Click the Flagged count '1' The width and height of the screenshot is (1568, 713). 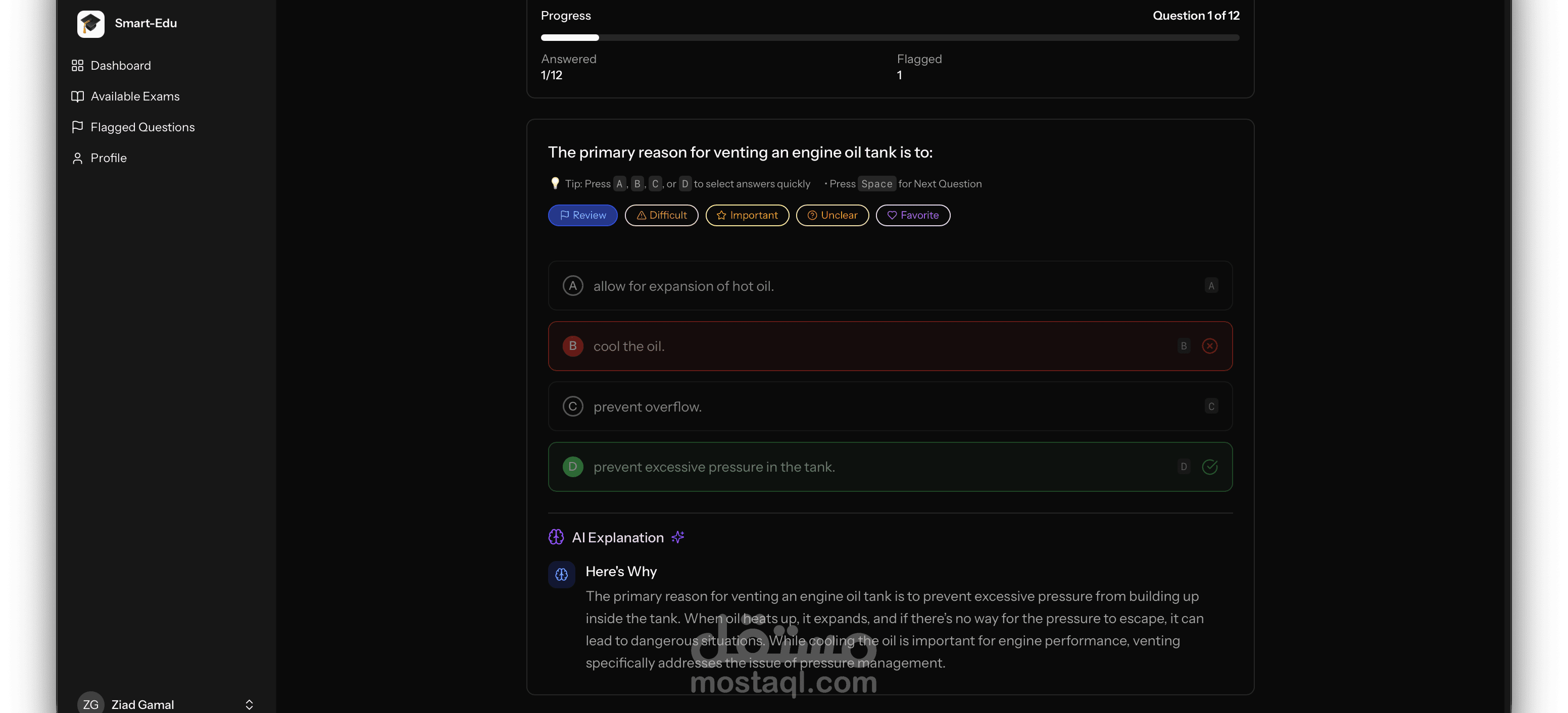point(899,75)
